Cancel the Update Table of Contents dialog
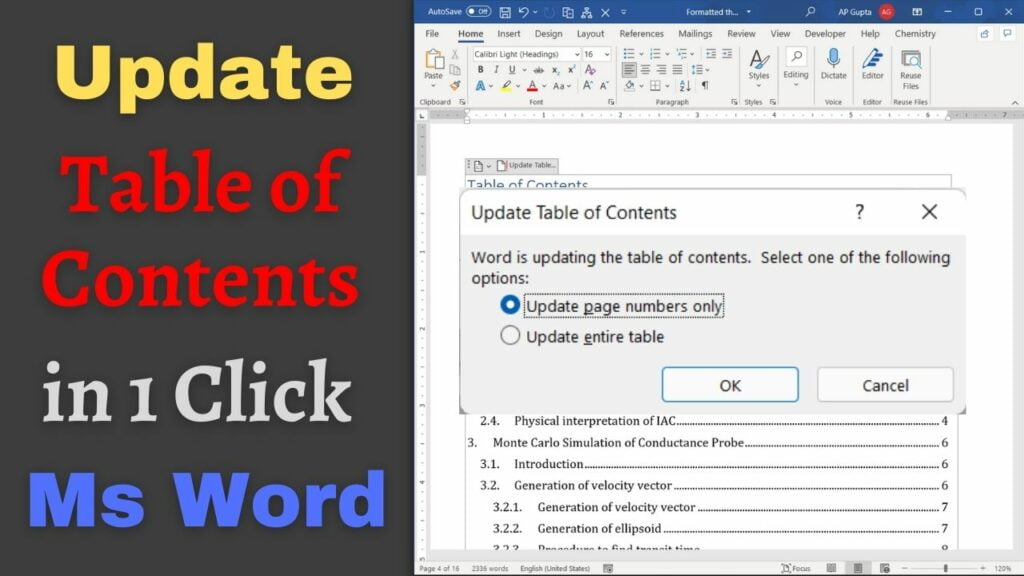Viewport: 1024px width, 576px height. pyautogui.click(x=884, y=385)
